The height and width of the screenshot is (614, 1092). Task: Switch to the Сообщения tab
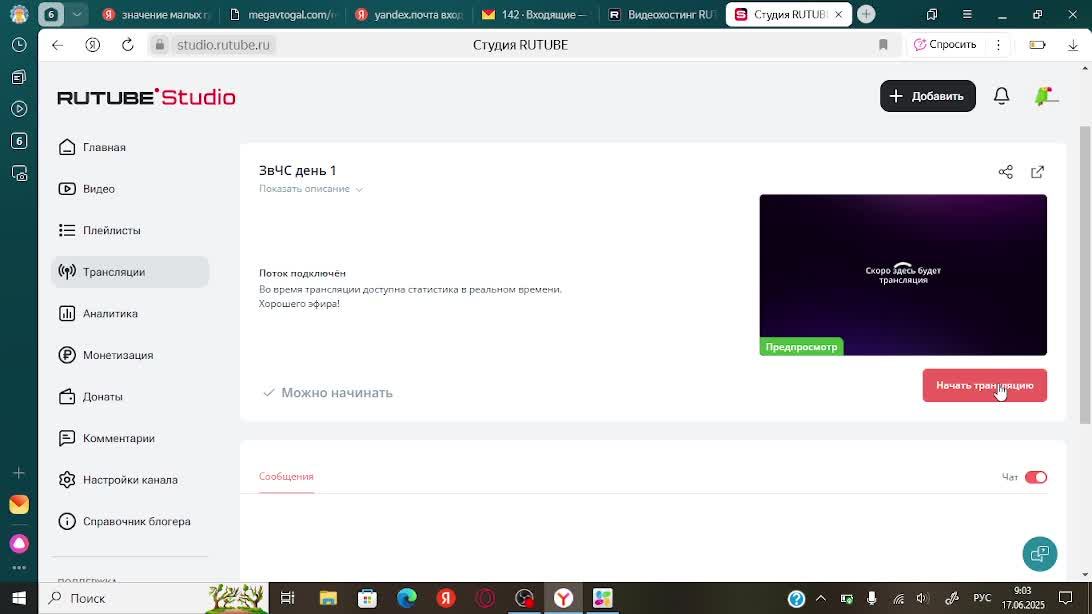(286, 476)
